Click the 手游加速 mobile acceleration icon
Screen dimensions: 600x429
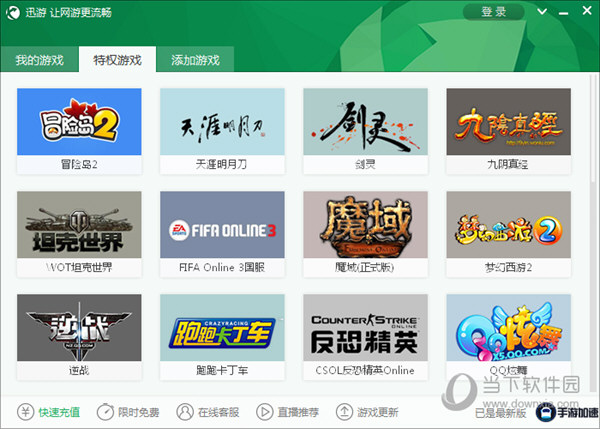coord(547,411)
